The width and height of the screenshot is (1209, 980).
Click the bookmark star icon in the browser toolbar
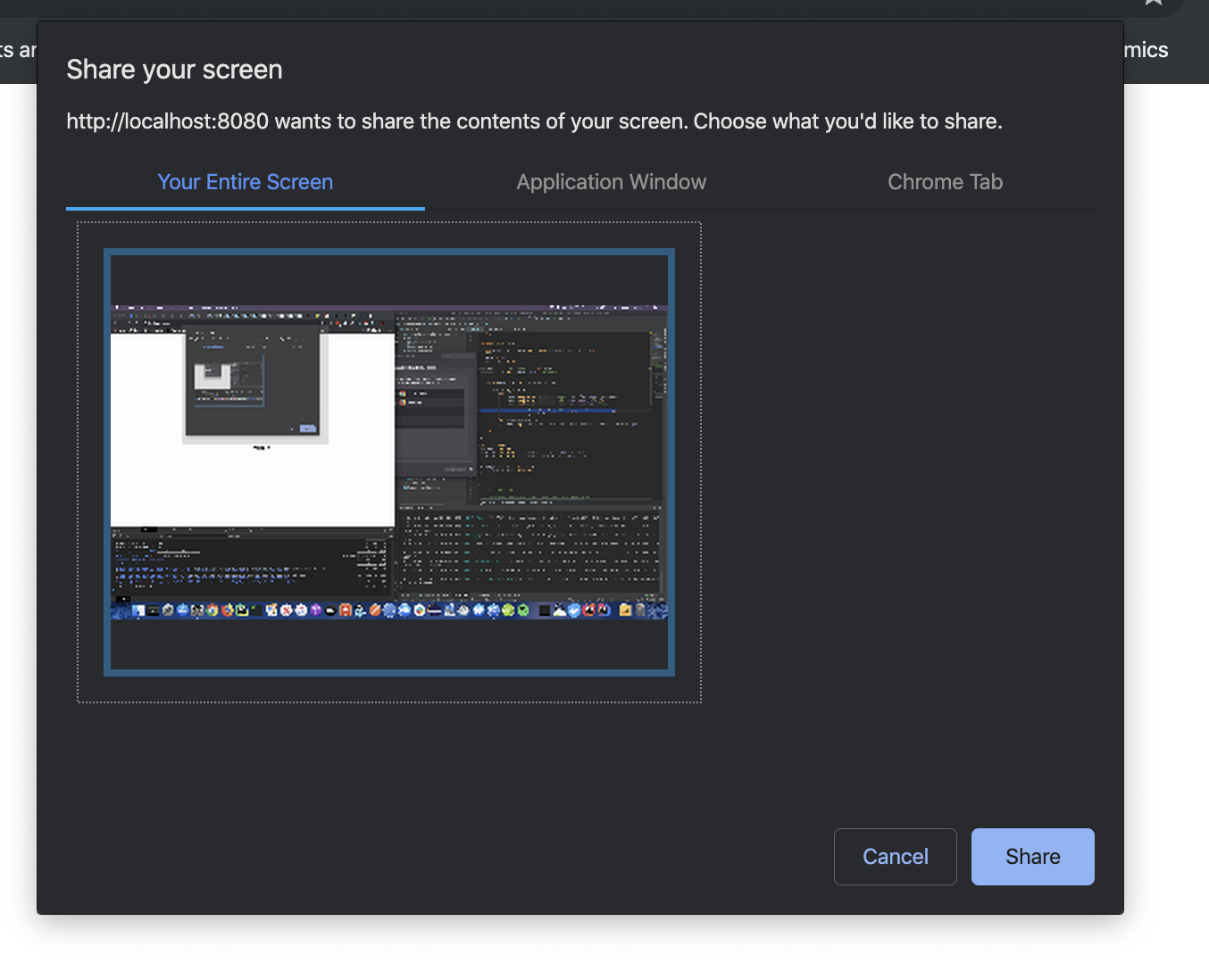point(1153,3)
